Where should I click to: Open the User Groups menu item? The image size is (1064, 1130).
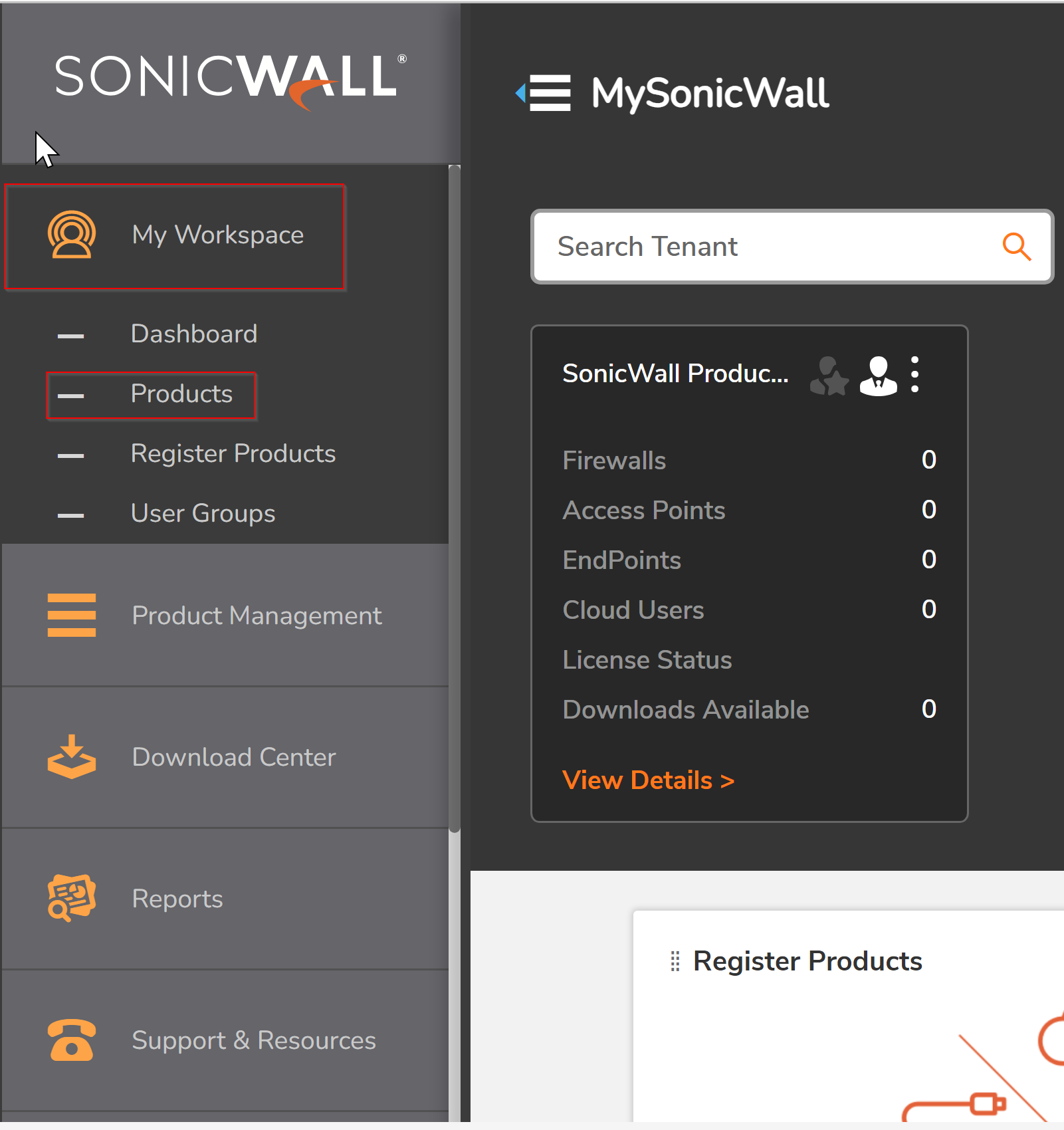tap(203, 512)
